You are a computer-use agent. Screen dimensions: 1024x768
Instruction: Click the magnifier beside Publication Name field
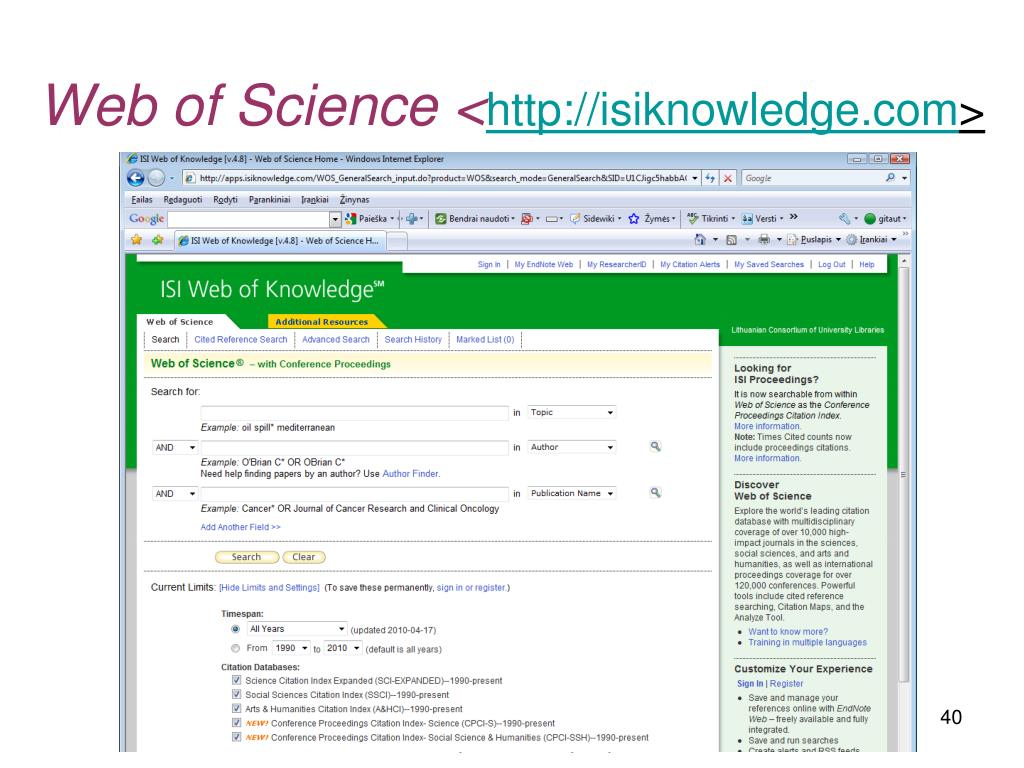click(x=655, y=493)
